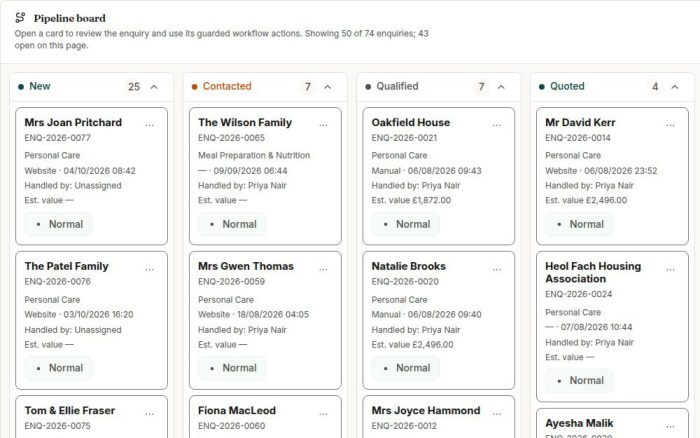Image resolution: width=700 pixels, height=438 pixels.
Task: Click timestamp 06/08/2026 23:52 on David Kerr card
Action: click(x=621, y=171)
